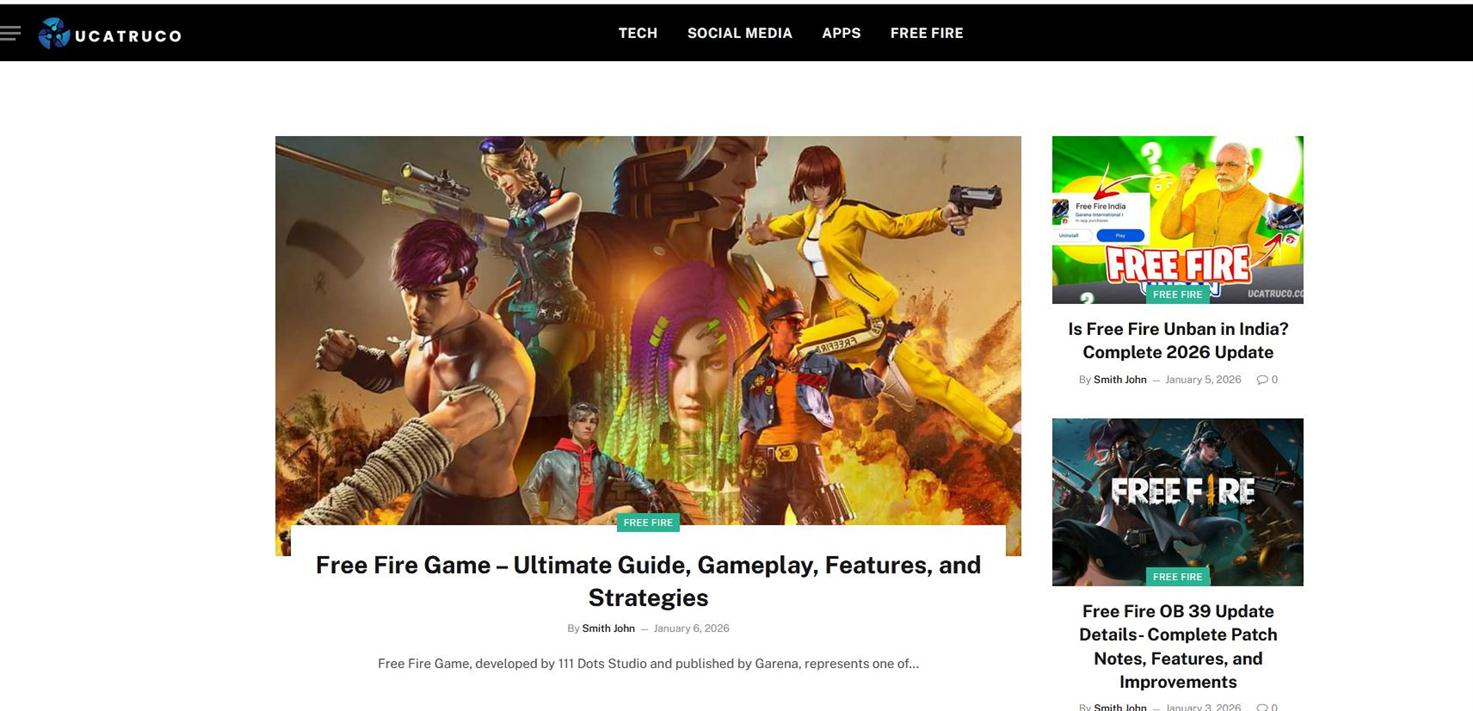The height and width of the screenshot is (711, 1473).
Task: Click the January 6, 2026 date
Action: 691,628
